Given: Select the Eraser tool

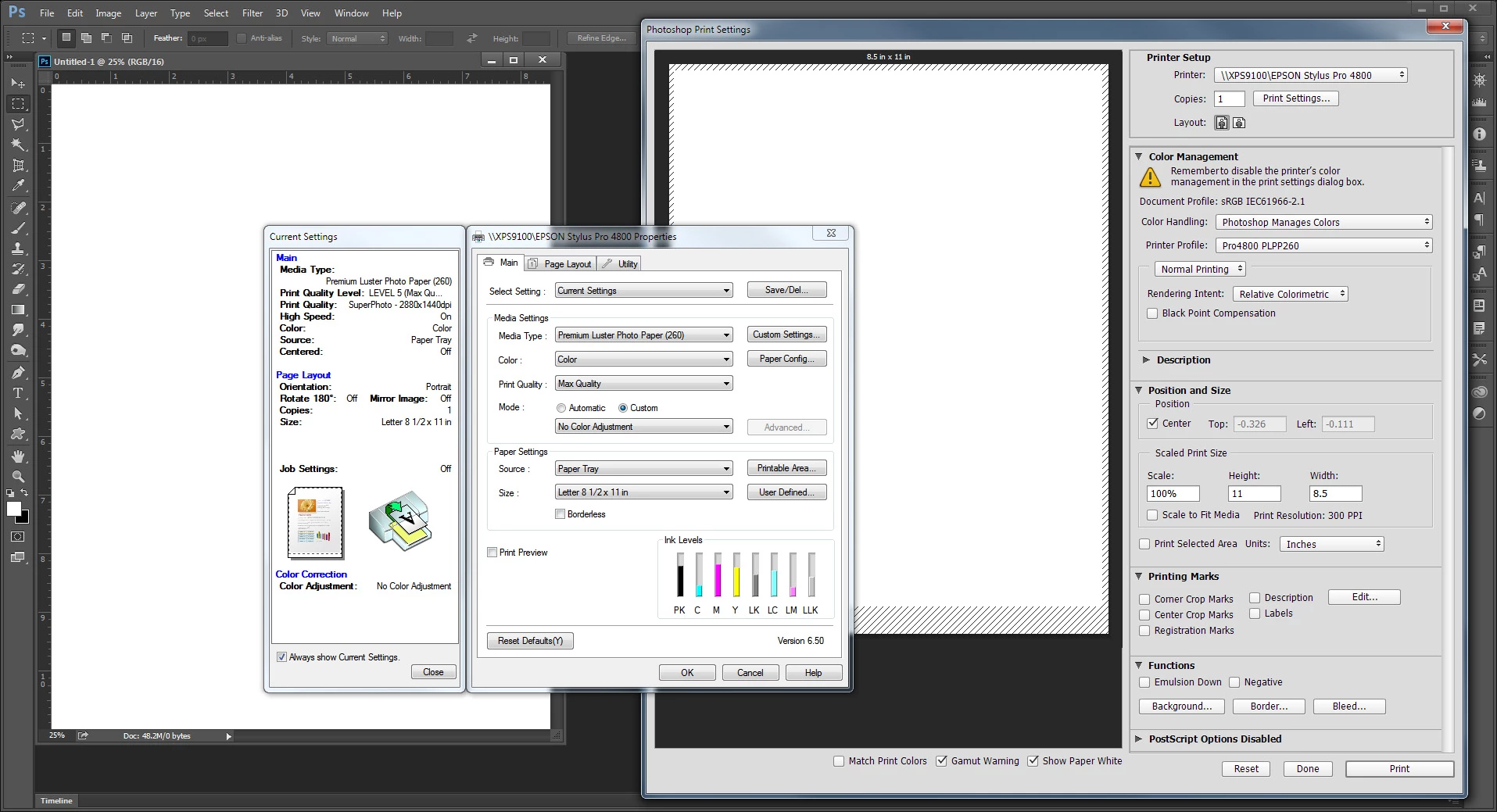Looking at the screenshot, I should point(18,289).
